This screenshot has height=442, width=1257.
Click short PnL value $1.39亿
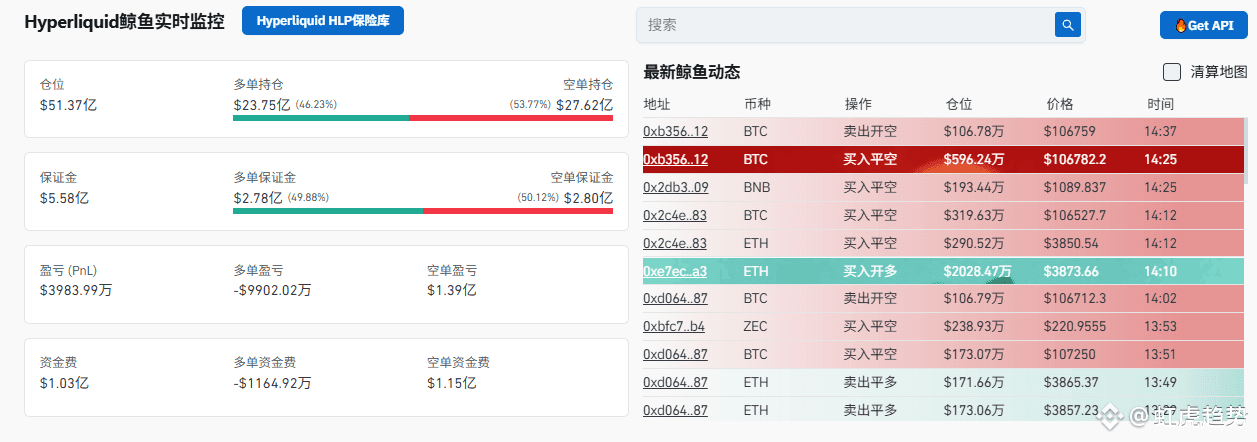click(451, 290)
